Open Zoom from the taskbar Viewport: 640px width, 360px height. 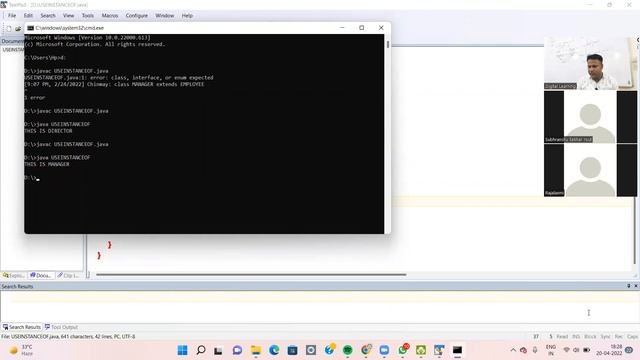[384, 350]
